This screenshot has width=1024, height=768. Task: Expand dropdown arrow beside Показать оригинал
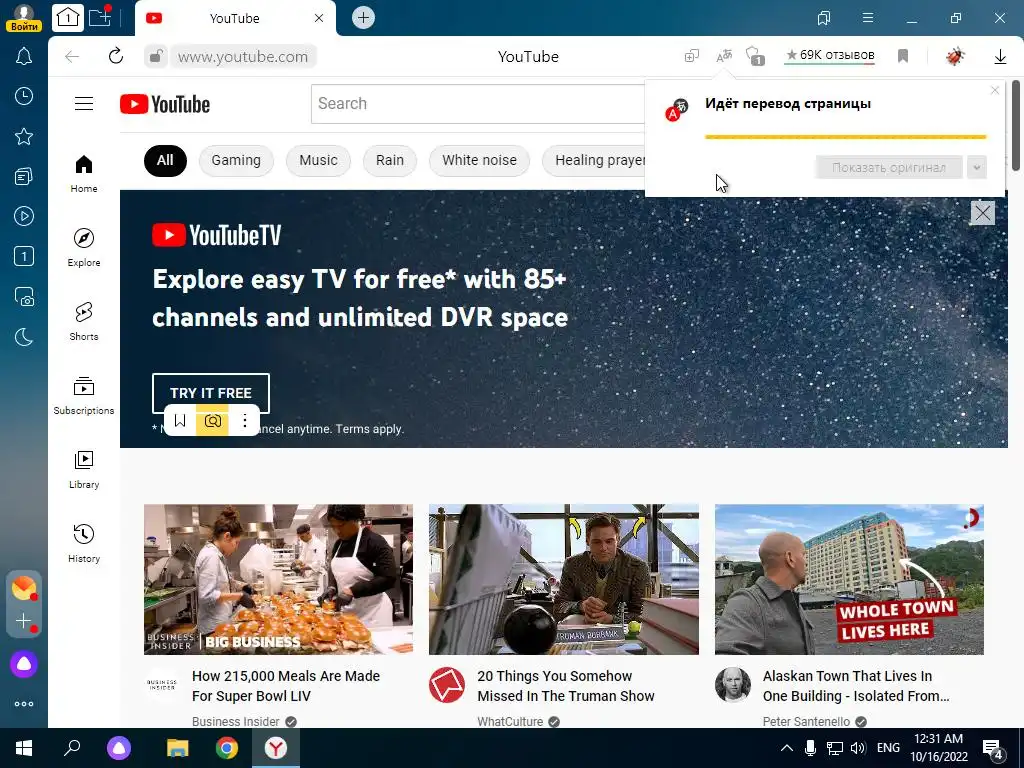click(x=976, y=167)
